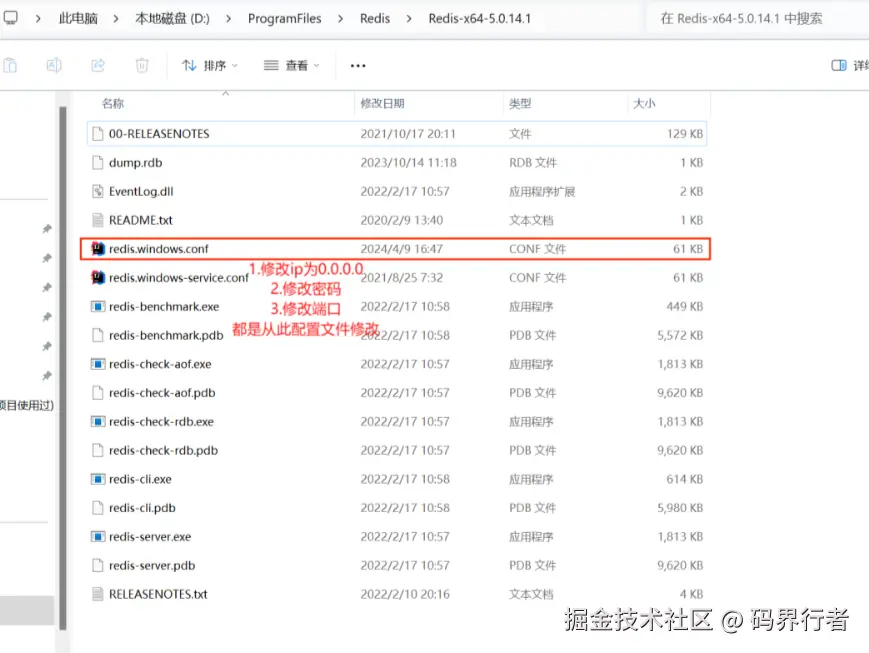Select redis-cli.pdb file icon
The height and width of the screenshot is (653, 869).
98,508
